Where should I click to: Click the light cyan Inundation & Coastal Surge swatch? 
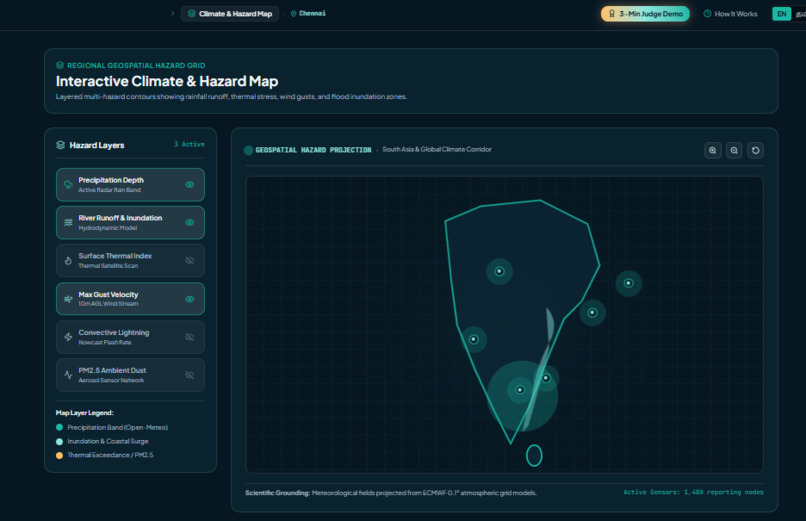pyautogui.click(x=60, y=441)
